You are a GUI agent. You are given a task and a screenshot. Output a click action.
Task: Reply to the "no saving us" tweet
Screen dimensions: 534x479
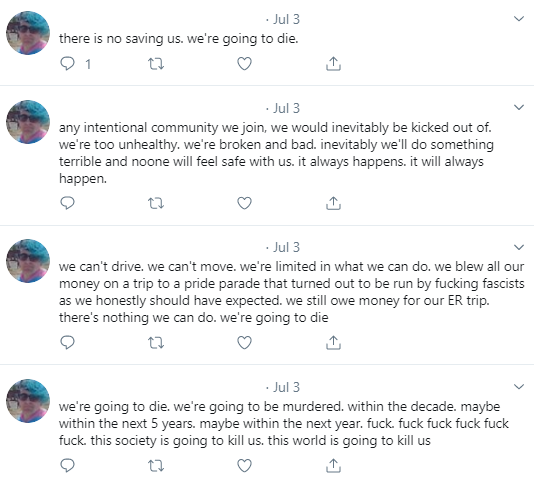pyautogui.click(x=67, y=64)
